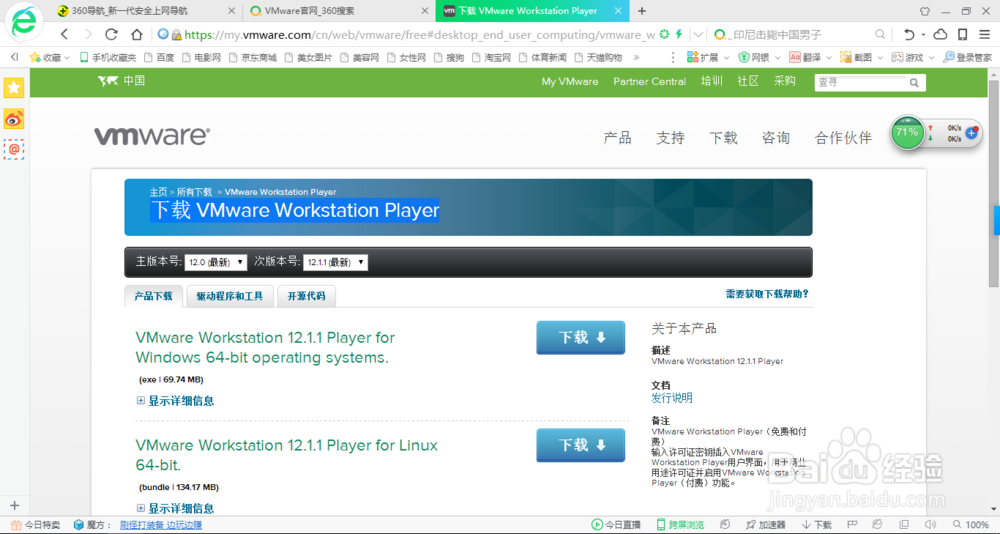1000x534 pixels.
Task: Open the skin (shirt) icon in the title bar
Action: pos(925,11)
